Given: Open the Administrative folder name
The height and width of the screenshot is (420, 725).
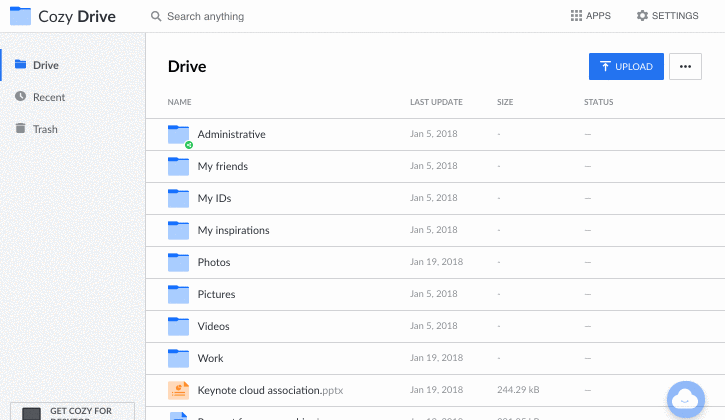Looking at the screenshot, I should pos(232,134).
